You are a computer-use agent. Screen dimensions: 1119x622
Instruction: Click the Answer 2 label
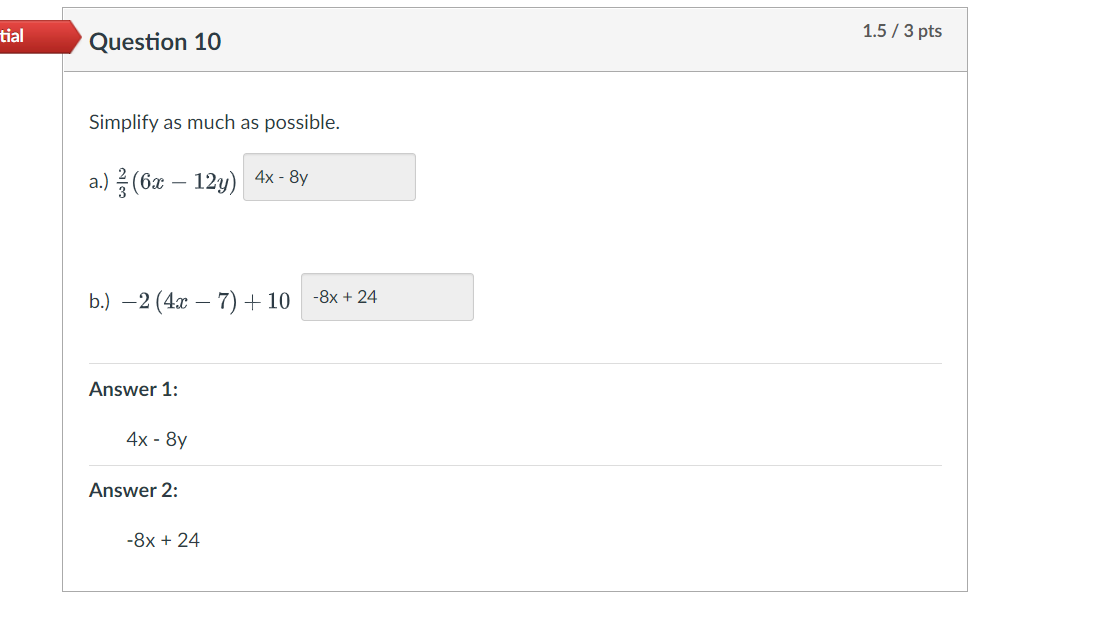[134, 490]
